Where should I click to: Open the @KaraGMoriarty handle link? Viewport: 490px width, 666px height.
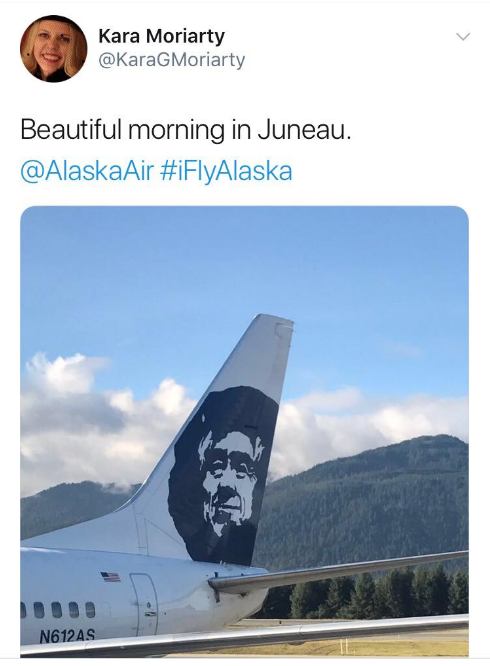click(x=172, y=59)
